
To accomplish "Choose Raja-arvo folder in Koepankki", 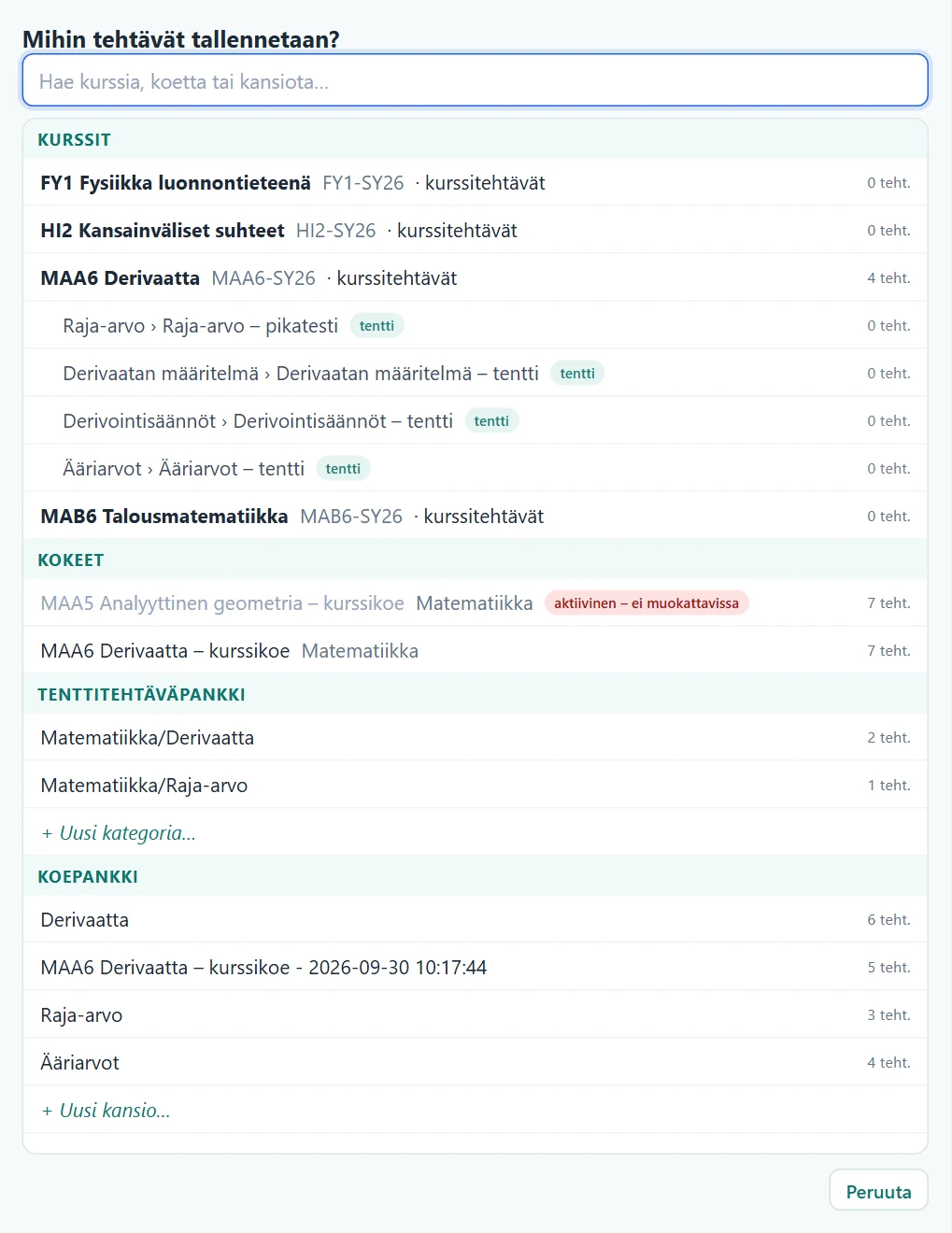I will click(x=475, y=1014).
